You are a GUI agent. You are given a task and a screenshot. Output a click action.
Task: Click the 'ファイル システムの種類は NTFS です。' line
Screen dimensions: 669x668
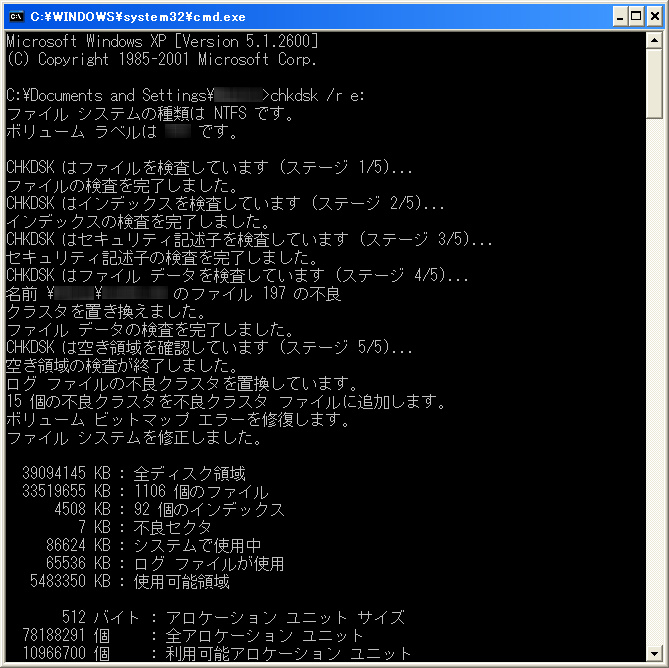click(x=150, y=114)
